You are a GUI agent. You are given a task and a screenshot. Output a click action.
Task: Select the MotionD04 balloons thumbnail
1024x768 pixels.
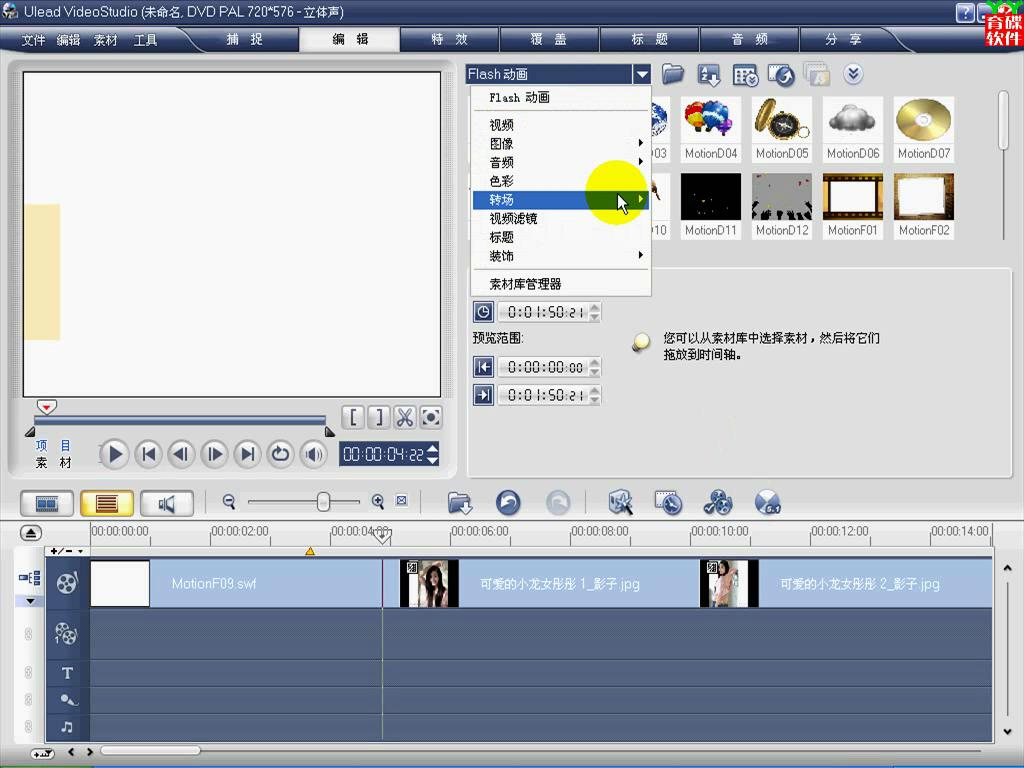[x=711, y=121]
